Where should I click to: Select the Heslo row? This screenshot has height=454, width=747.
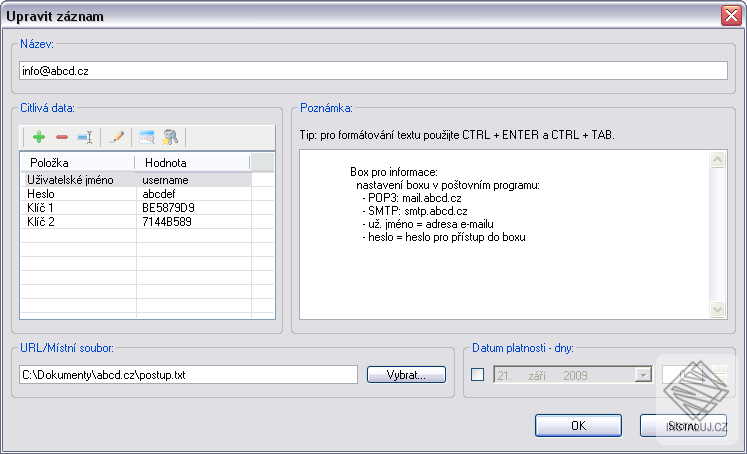(136, 194)
